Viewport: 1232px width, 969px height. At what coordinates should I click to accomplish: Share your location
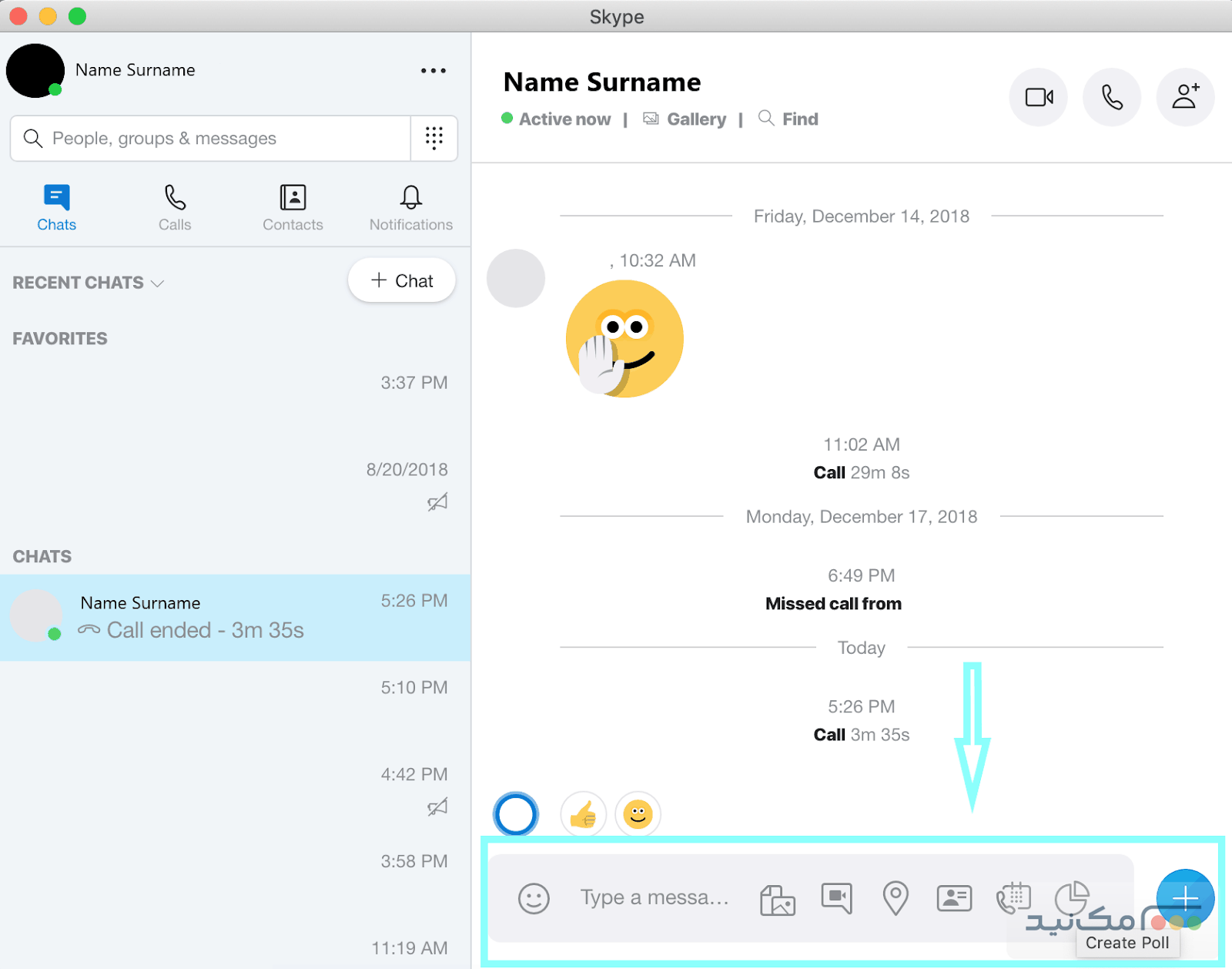click(x=894, y=897)
